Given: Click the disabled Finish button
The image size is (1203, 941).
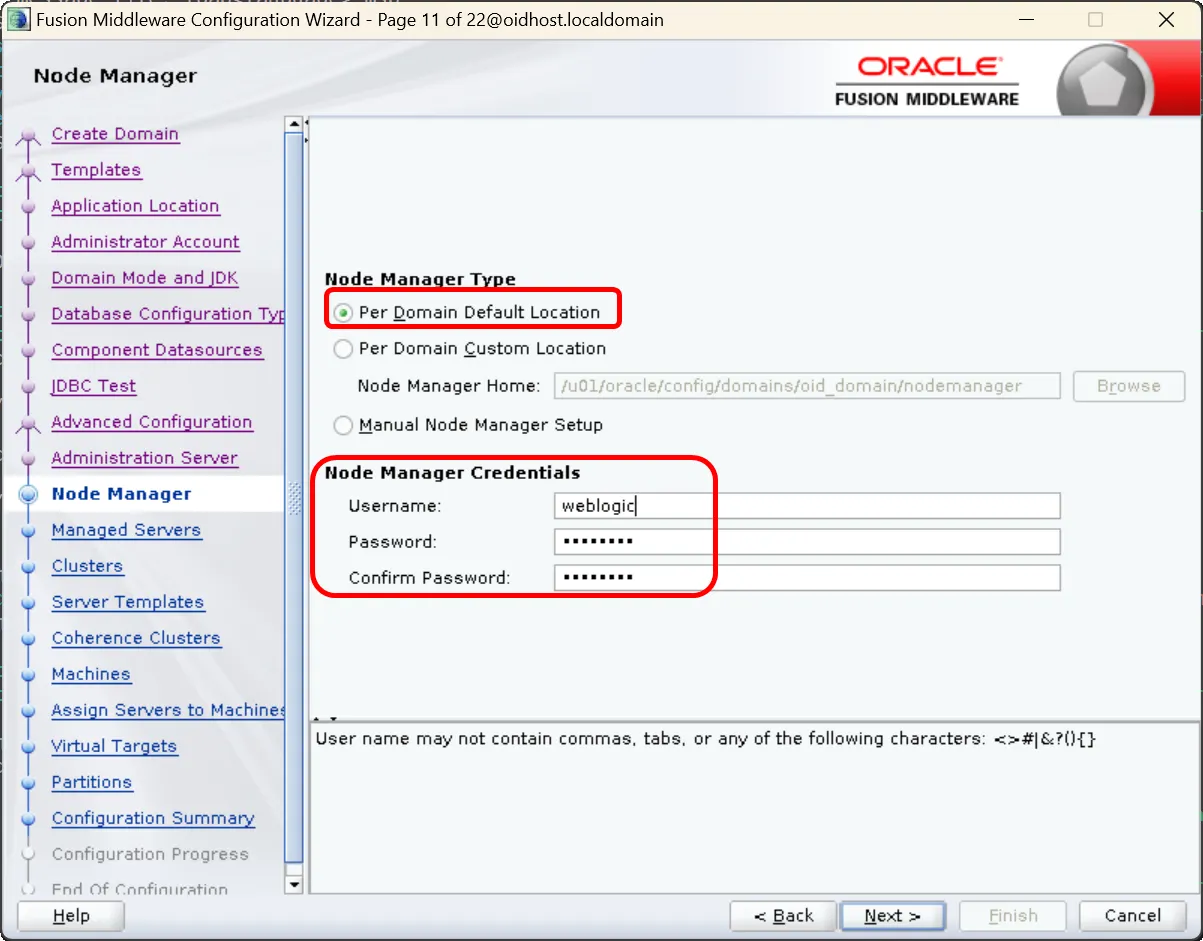Looking at the screenshot, I should [x=1013, y=916].
